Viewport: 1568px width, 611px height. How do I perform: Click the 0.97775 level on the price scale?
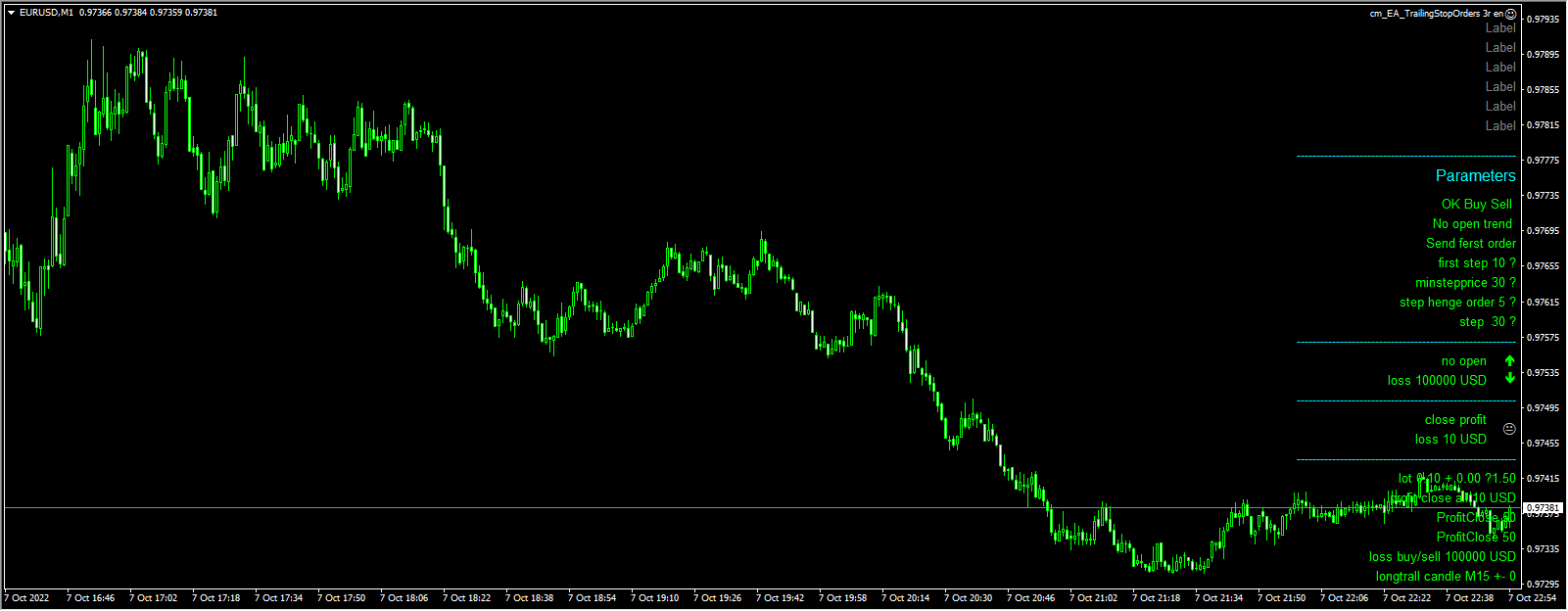coord(1544,160)
